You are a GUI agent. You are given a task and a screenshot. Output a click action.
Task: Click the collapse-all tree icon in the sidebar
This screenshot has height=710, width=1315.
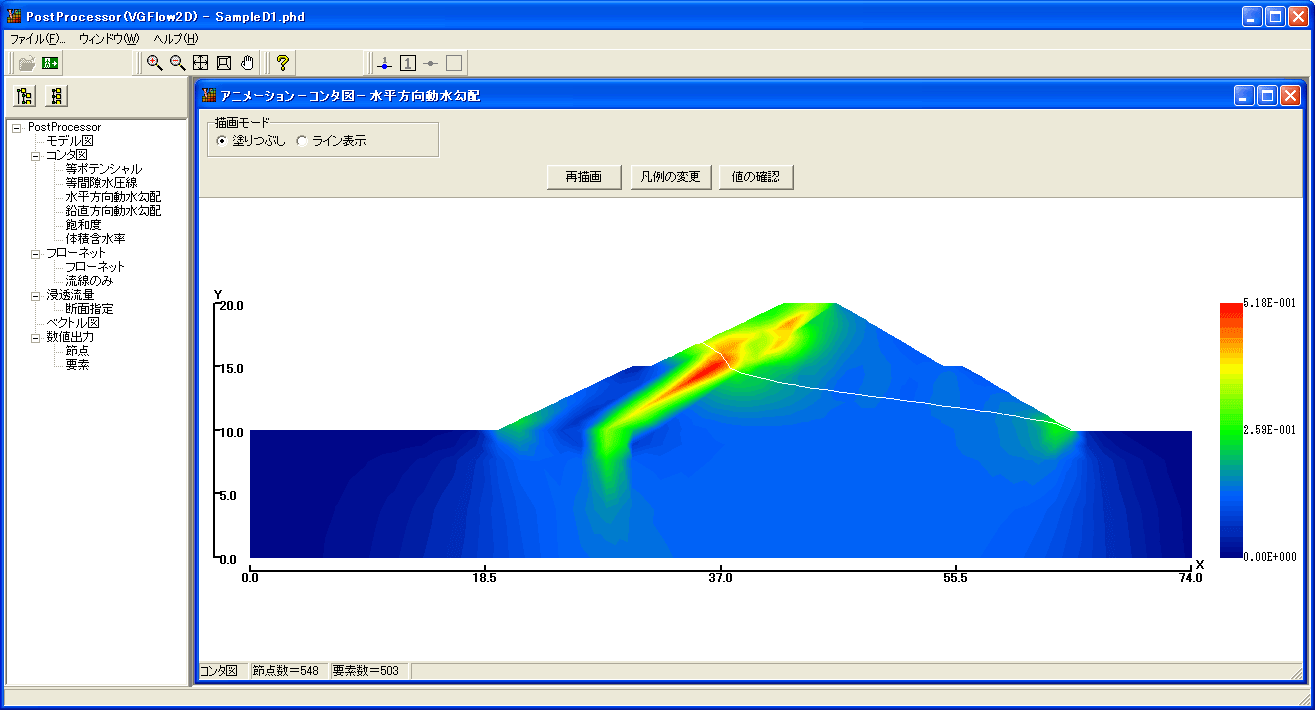coord(57,96)
